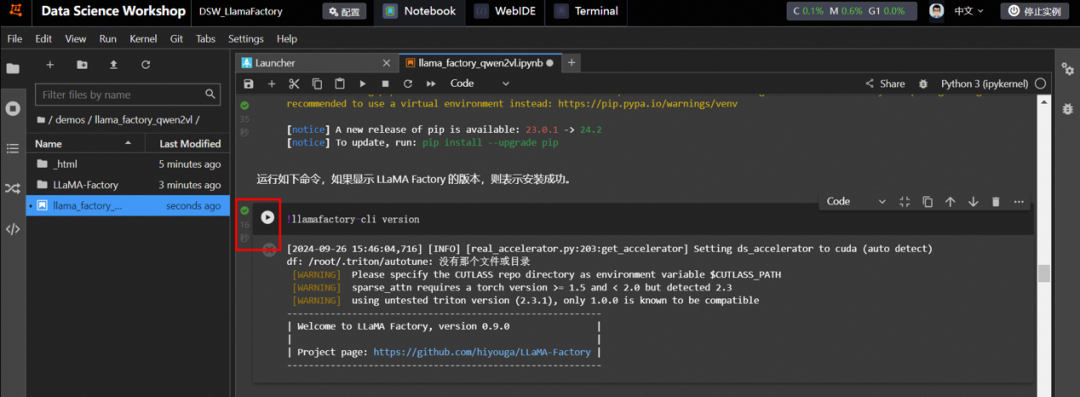Click the 停止实例 stop instance button
Screen dimensions: 1080x397
point(1035,11)
